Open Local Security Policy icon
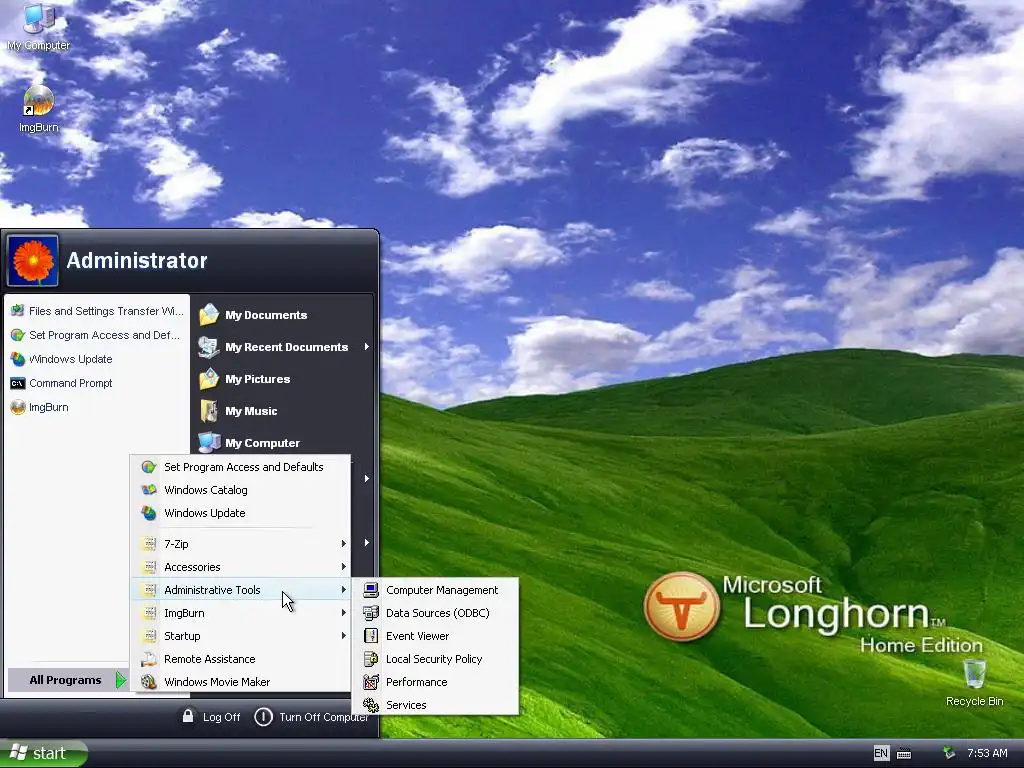This screenshot has height=768, width=1024. tap(371, 659)
